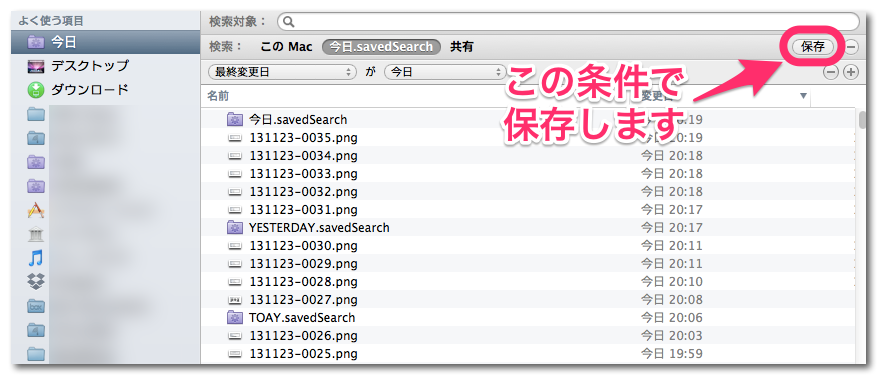Add a search criterion with plus button

pyautogui.click(x=851, y=72)
